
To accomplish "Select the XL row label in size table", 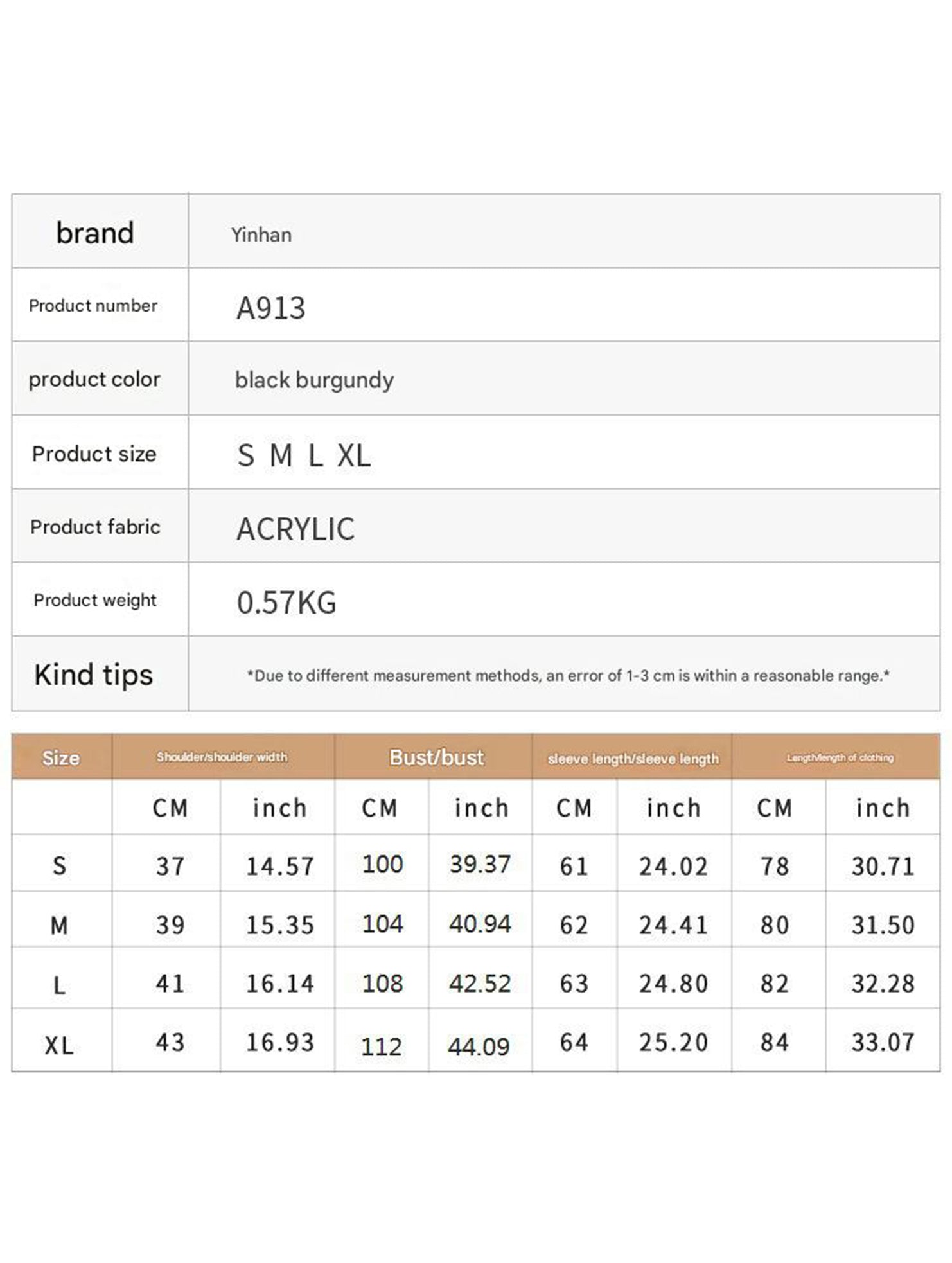I will (59, 1046).
